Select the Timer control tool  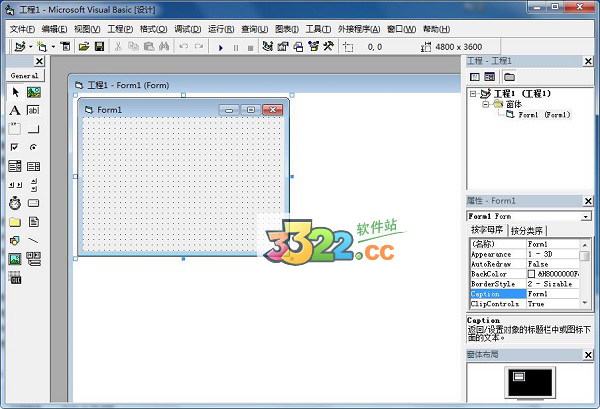[15, 203]
